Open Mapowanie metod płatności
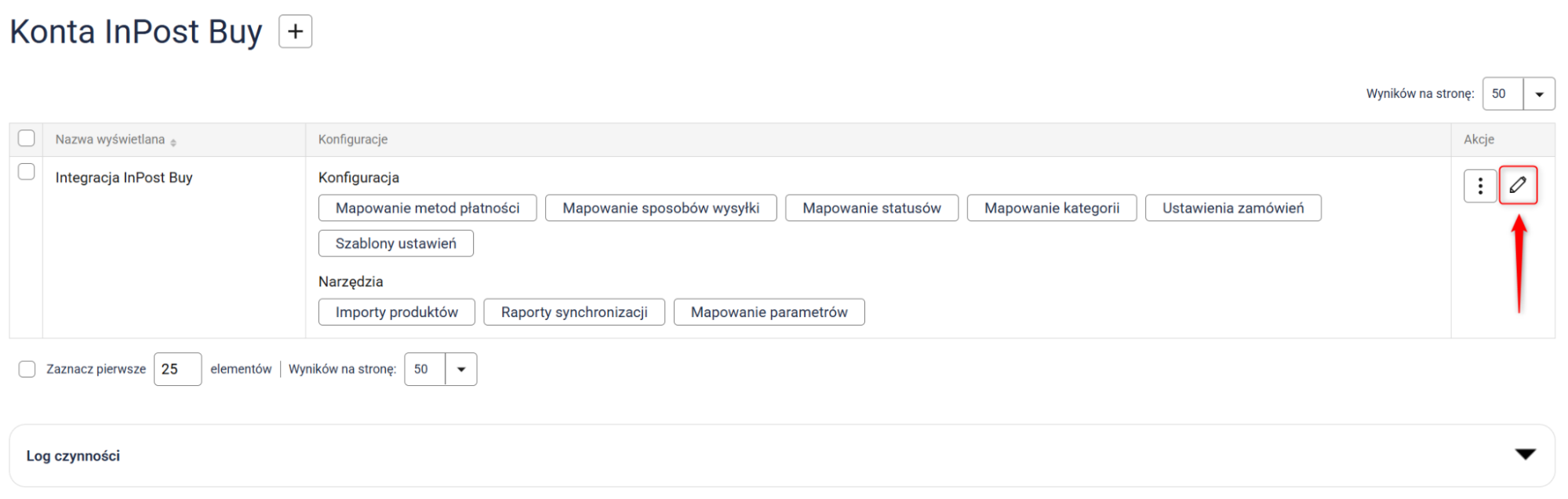This screenshot has width=1568, height=499. pos(427,208)
